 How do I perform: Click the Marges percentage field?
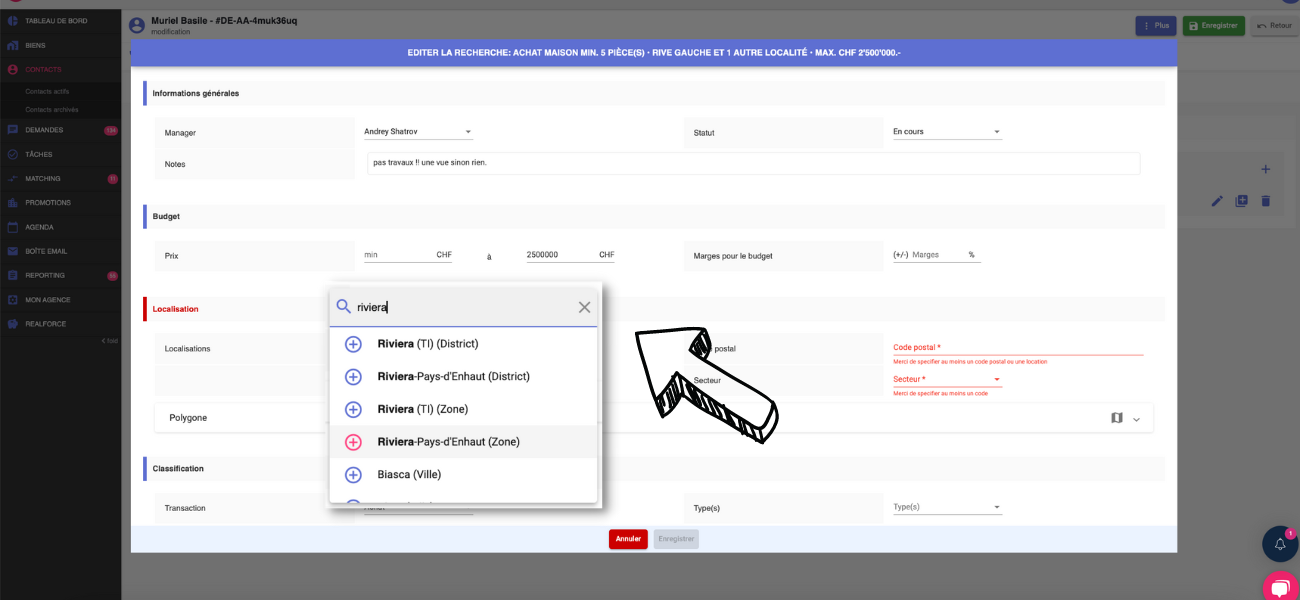pos(936,255)
